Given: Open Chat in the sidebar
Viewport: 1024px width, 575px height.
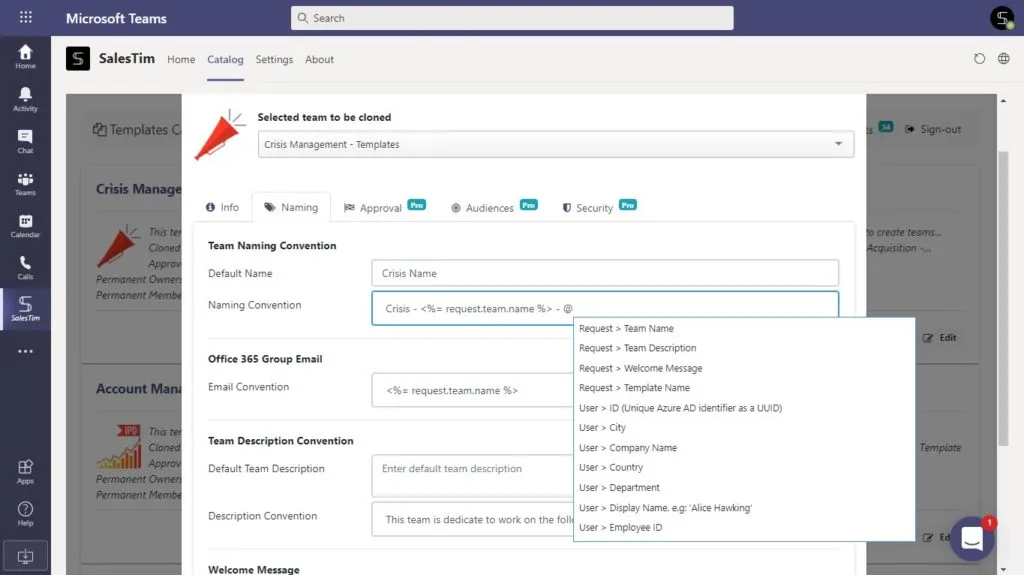Looking at the screenshot, I should [x=25, y=141].
